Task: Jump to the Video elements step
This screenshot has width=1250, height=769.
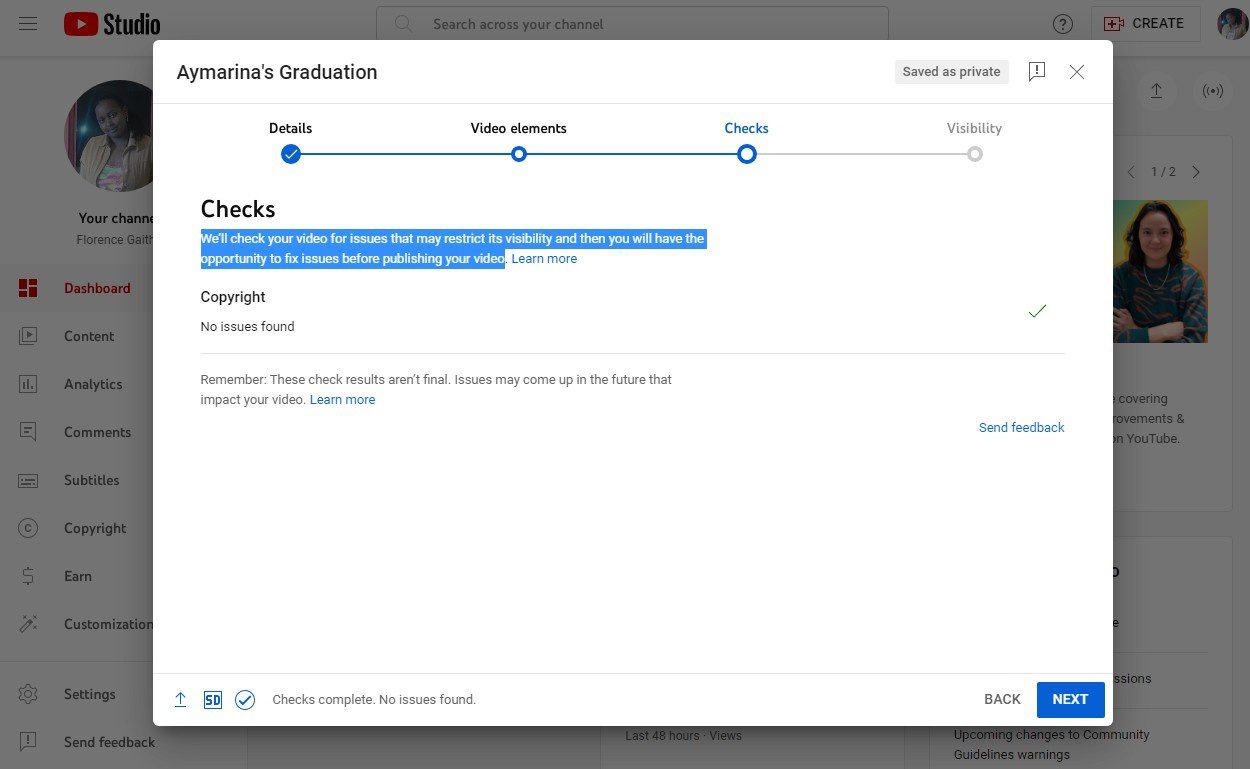Action: point(519,154)
